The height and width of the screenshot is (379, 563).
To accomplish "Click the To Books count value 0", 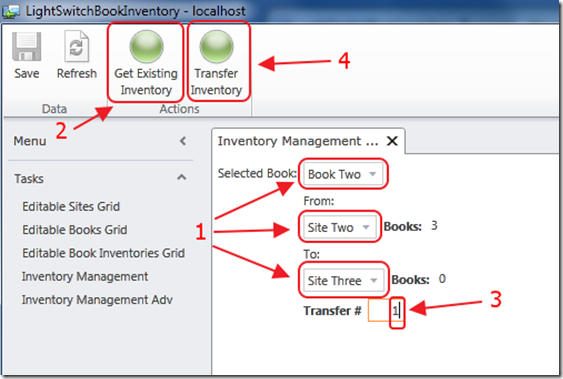I will (442, 279).
